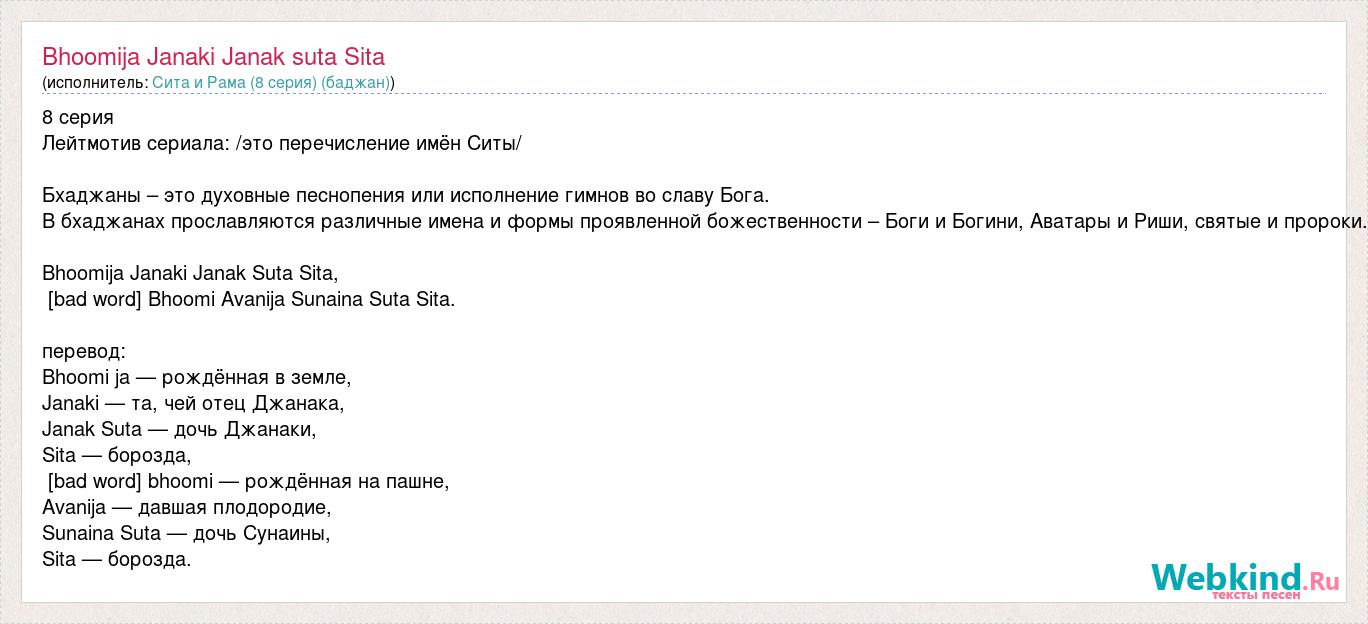Click the last 'Sita — борозда.' line
1368x624 pixels.
[116, 560]
